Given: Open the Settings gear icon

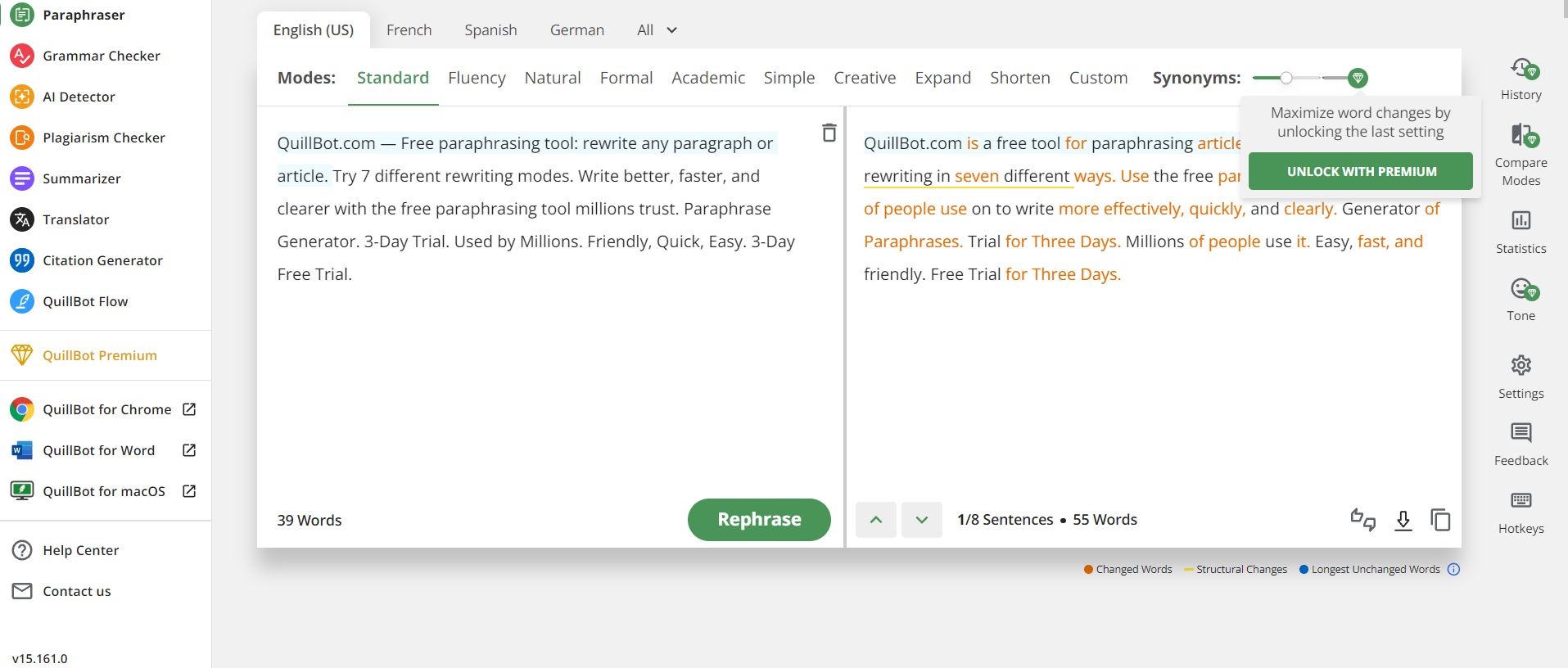Looking at the screenshot, I should 1521,365.
